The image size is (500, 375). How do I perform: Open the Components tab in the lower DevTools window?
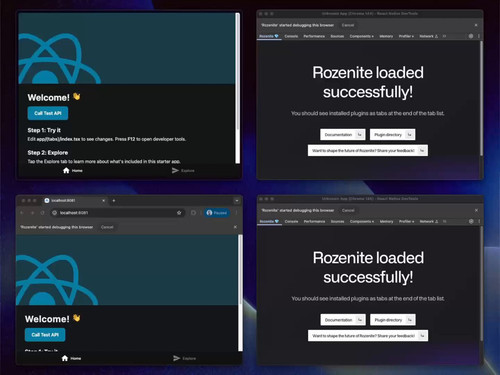362,221
